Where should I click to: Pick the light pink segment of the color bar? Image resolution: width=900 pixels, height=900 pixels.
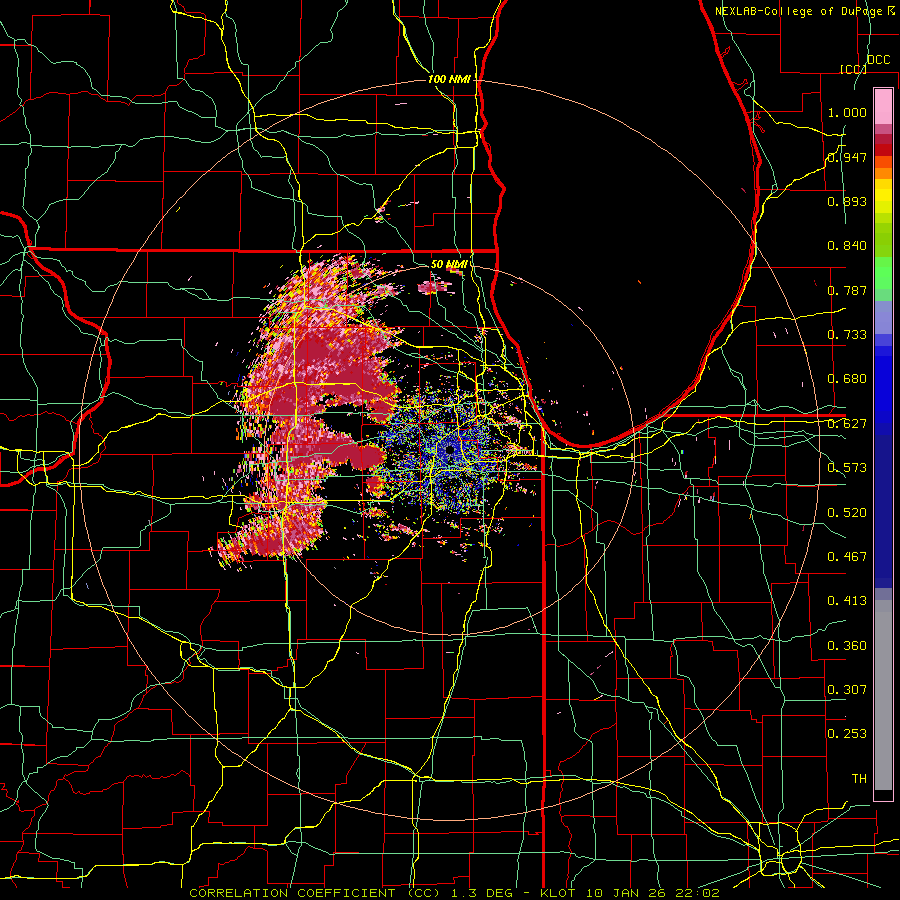pyautogui.click(x=883, y=106)
